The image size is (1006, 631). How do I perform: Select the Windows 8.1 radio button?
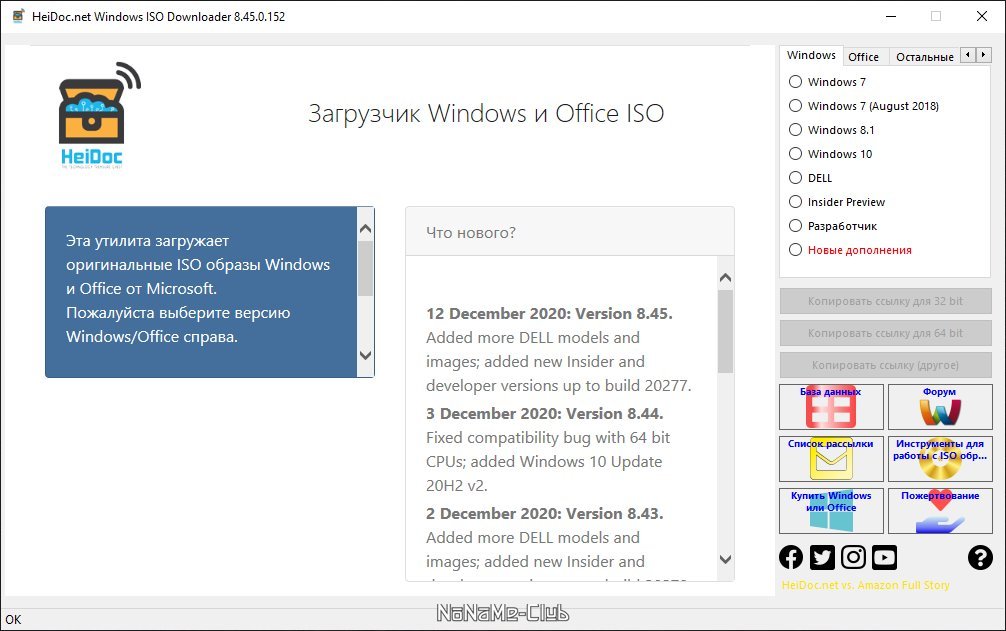(795, 130)
